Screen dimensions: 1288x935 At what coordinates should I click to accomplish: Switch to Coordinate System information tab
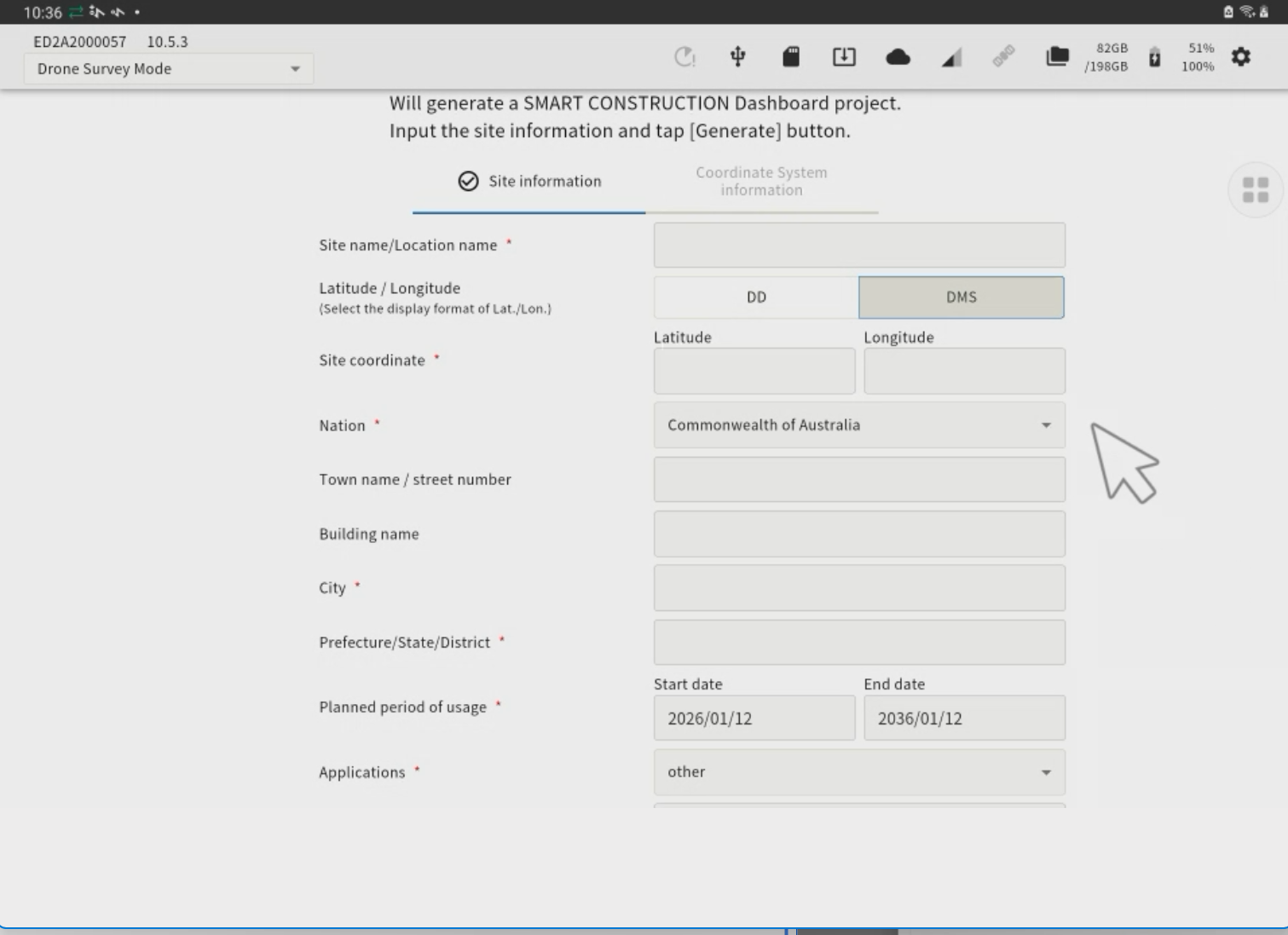click(761, 181)
